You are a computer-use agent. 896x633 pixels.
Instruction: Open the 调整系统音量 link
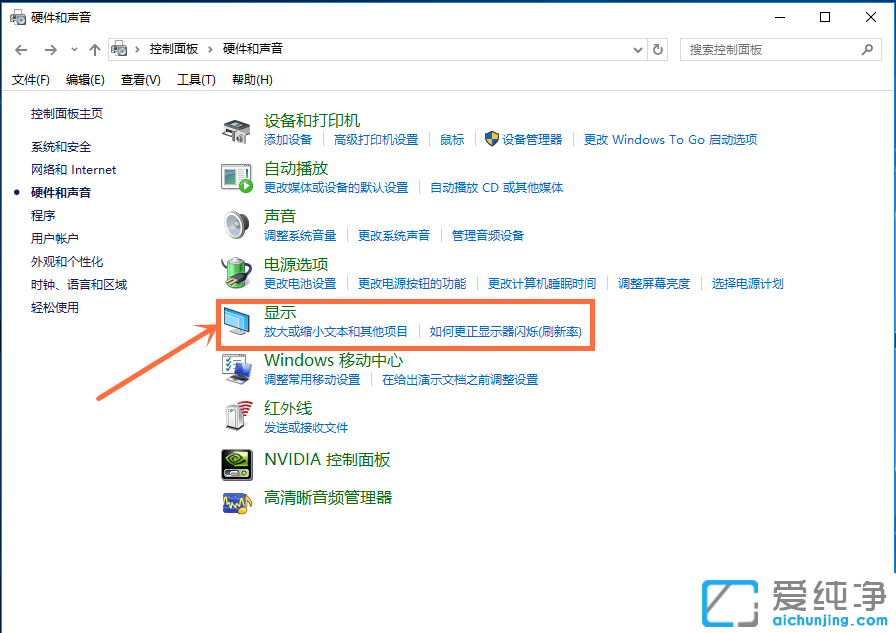point(300,236)
